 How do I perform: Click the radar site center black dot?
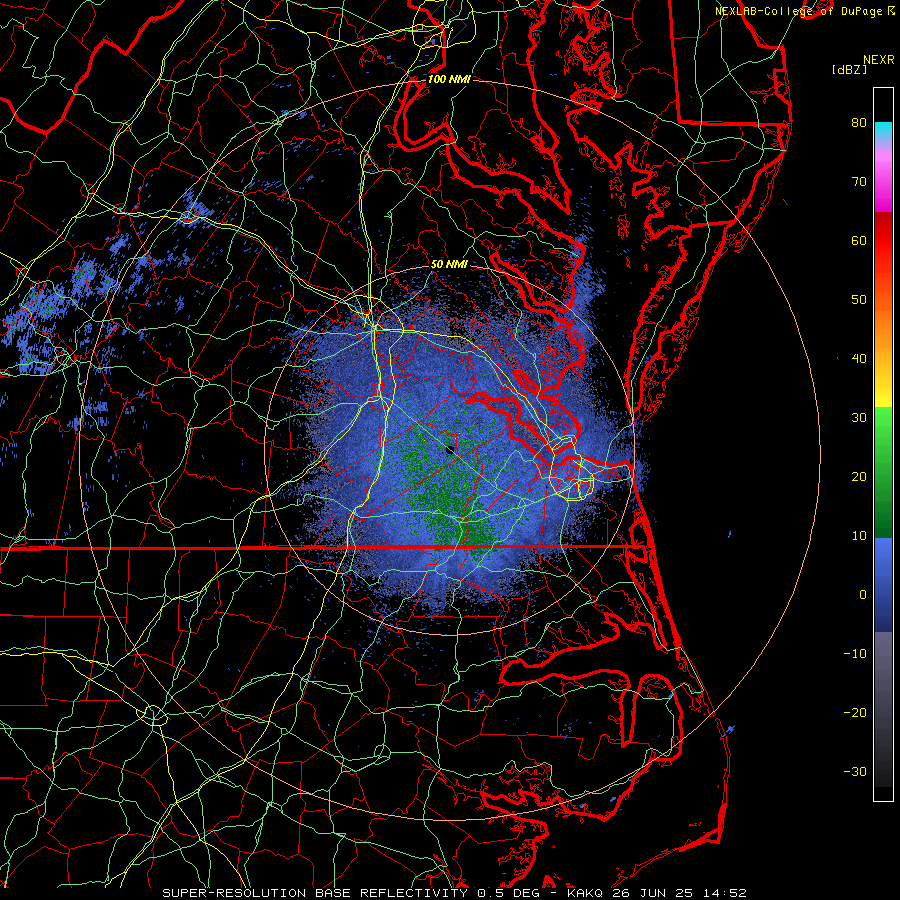pyautogui.click(x=450, y=450)
